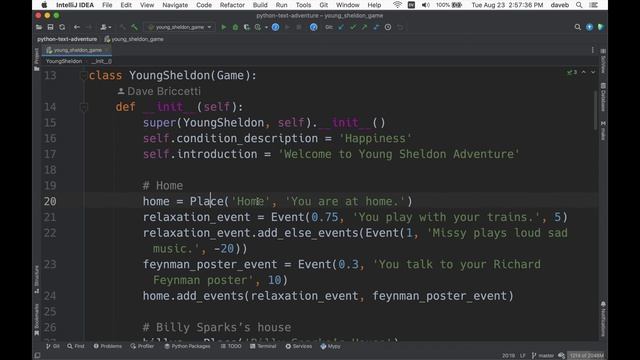Click the 20:19 caret position in status bar

pyautogui.click(x=508, y=356)
